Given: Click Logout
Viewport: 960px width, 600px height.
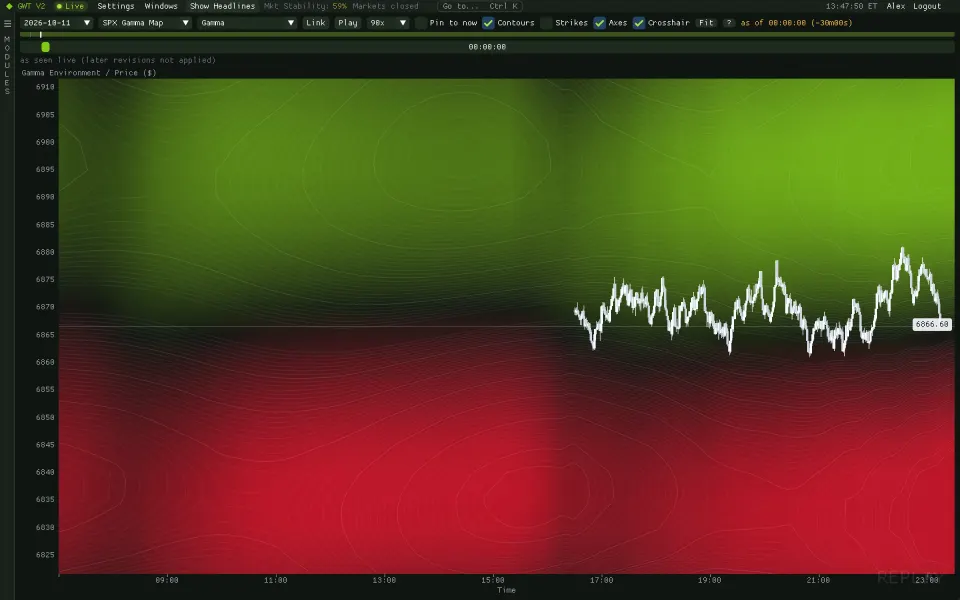Looking at the screenshot, I should click(927, 6).
